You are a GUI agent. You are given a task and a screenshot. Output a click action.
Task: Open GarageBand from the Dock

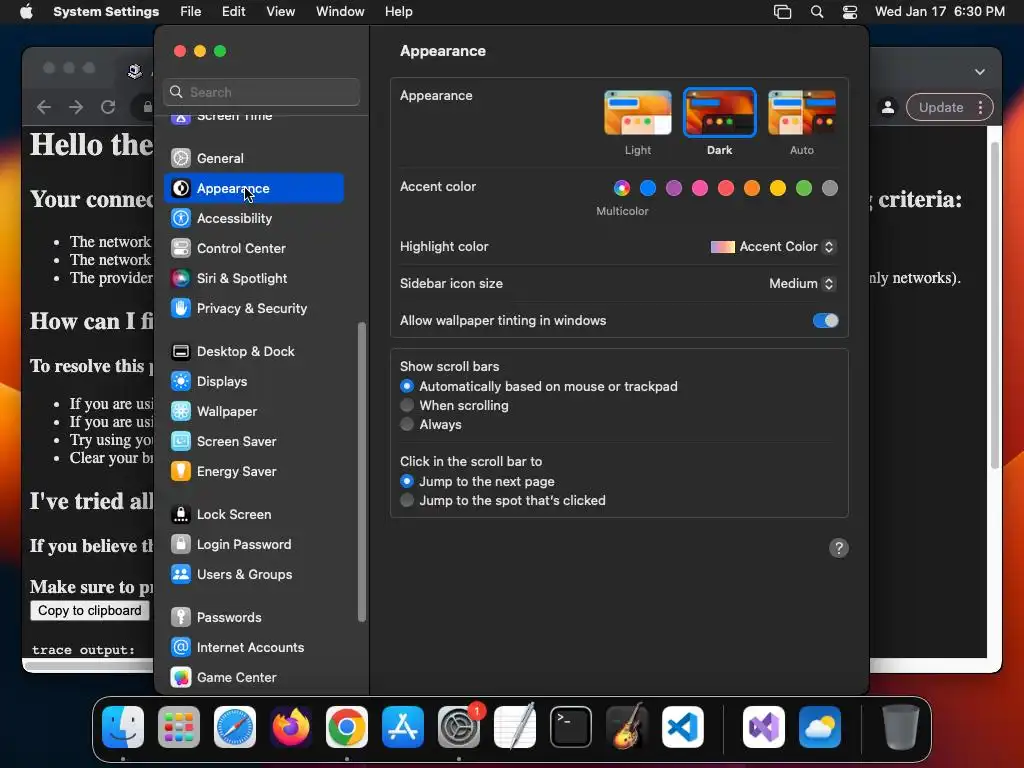pyautogui.click(x=627, y=727)
